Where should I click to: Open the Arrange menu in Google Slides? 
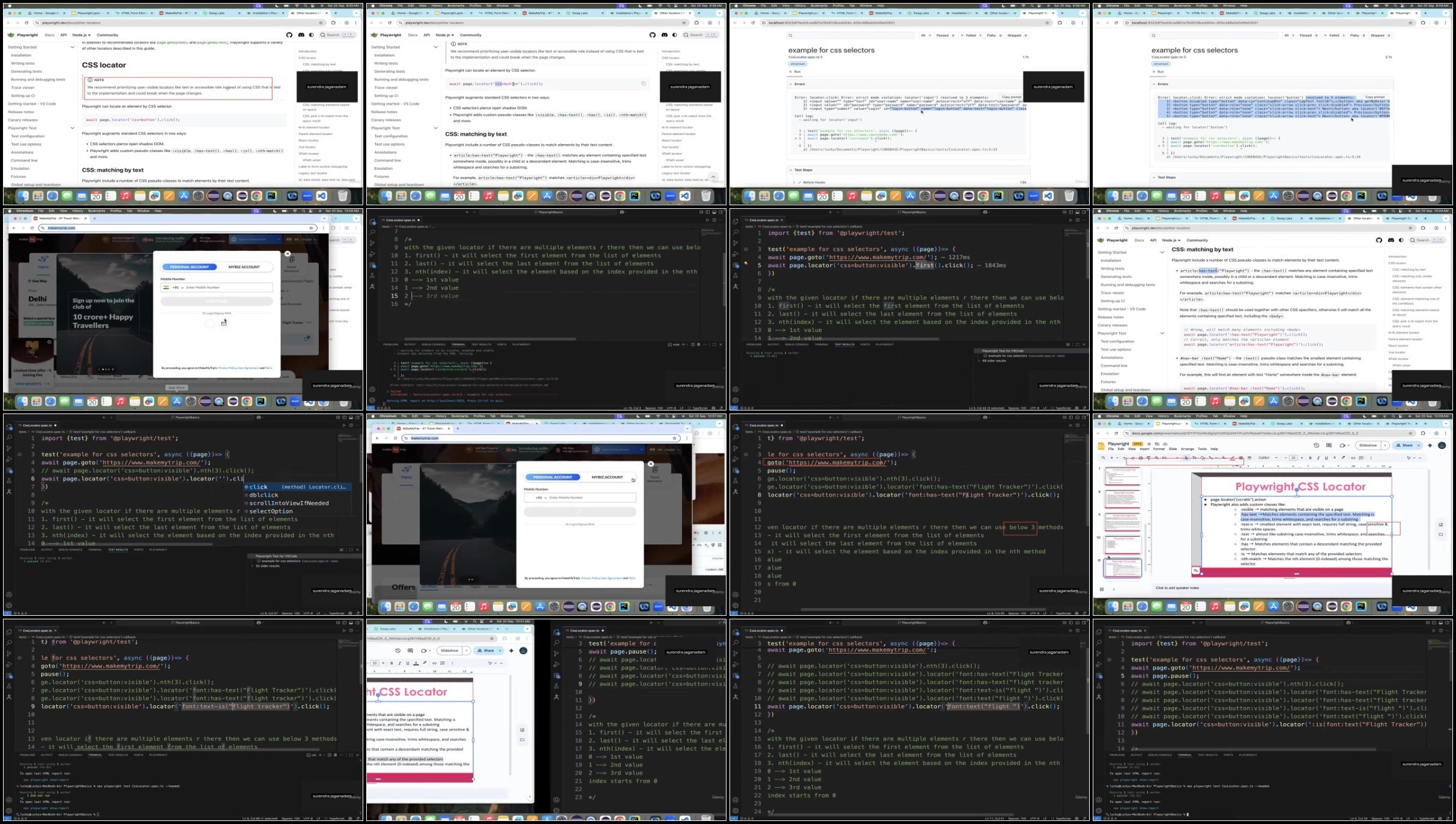coord(1187,449)
